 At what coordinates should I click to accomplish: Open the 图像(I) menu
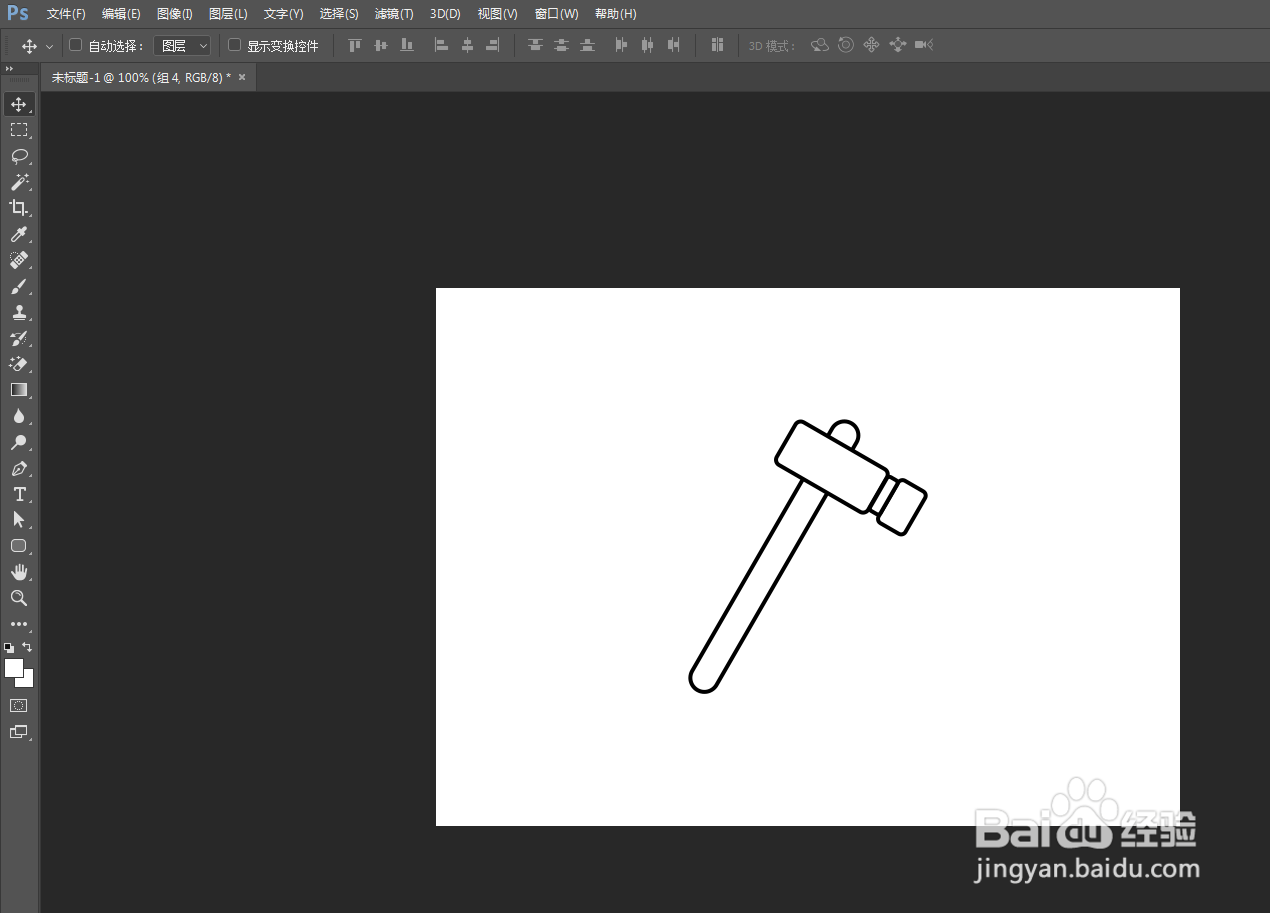click(175, 14)
